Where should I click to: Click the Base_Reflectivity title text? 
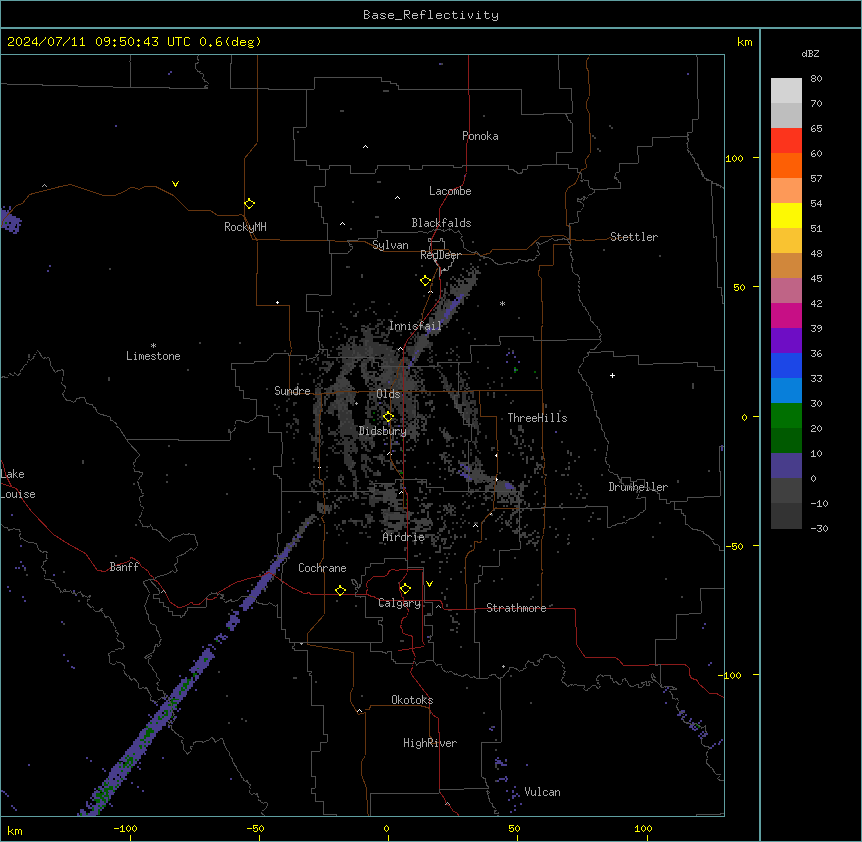pyautogui.click(x=431, y=15)
